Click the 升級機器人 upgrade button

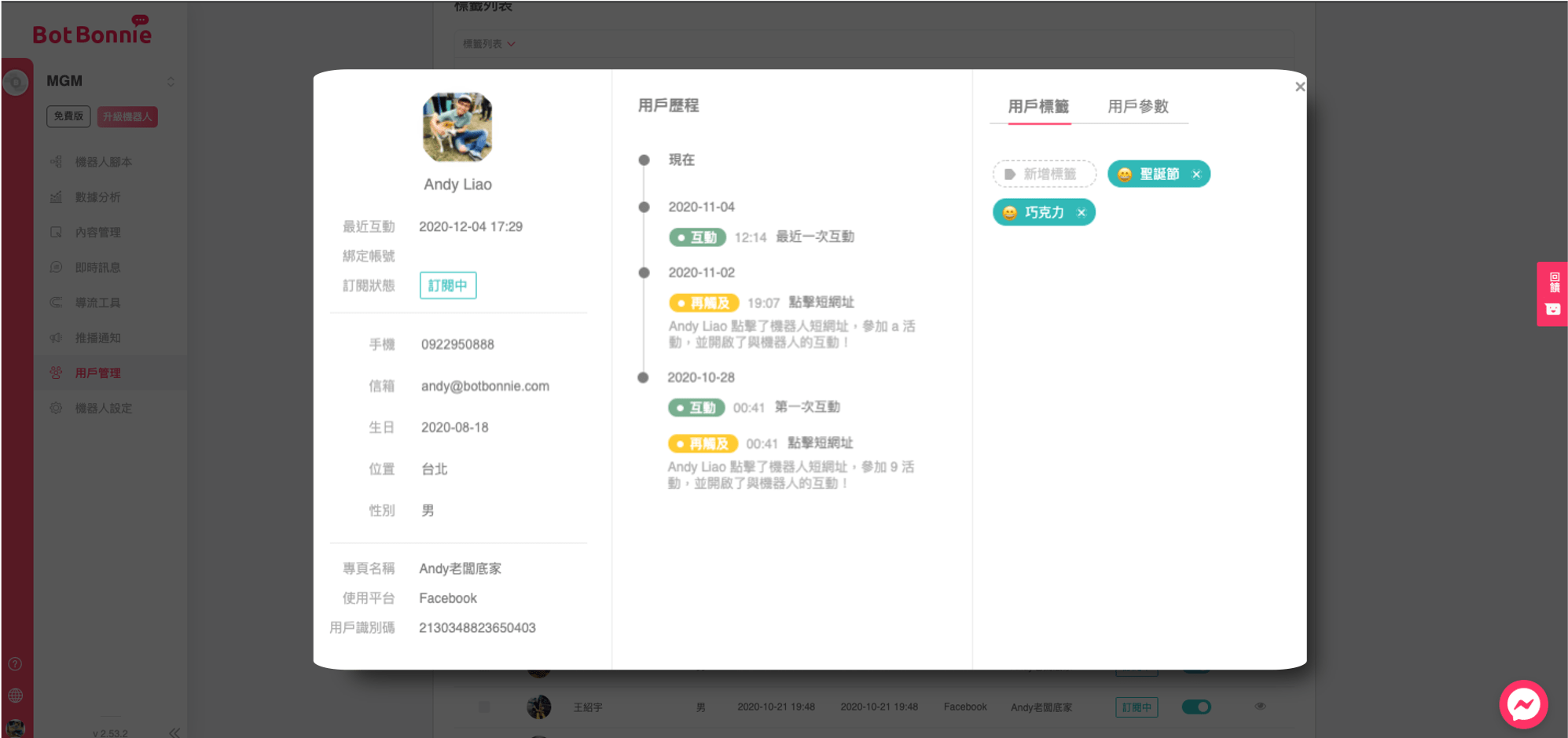pyautogui.click(x=127, y=117)
